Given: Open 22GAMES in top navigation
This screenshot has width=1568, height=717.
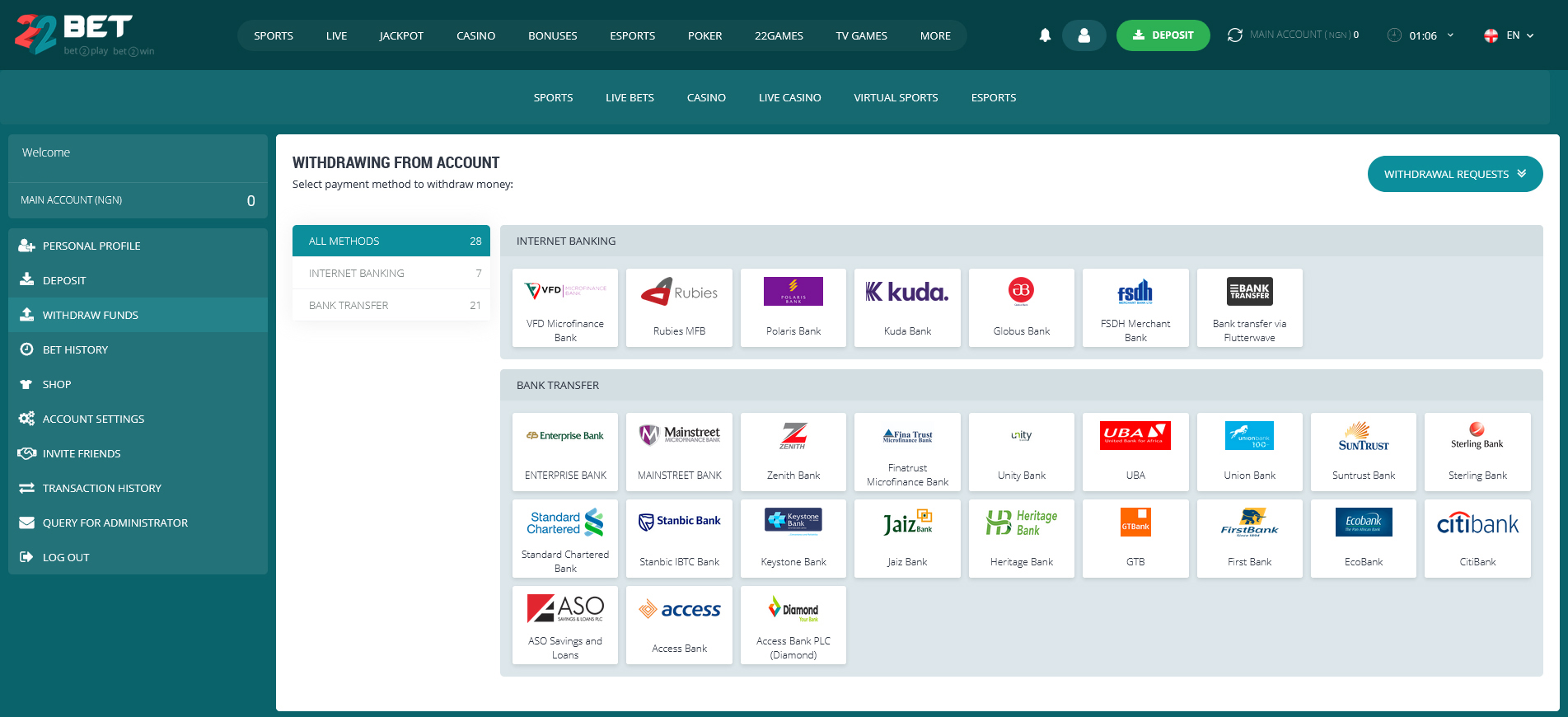Looking at the screenshot, I should click(x=779, y=35).
